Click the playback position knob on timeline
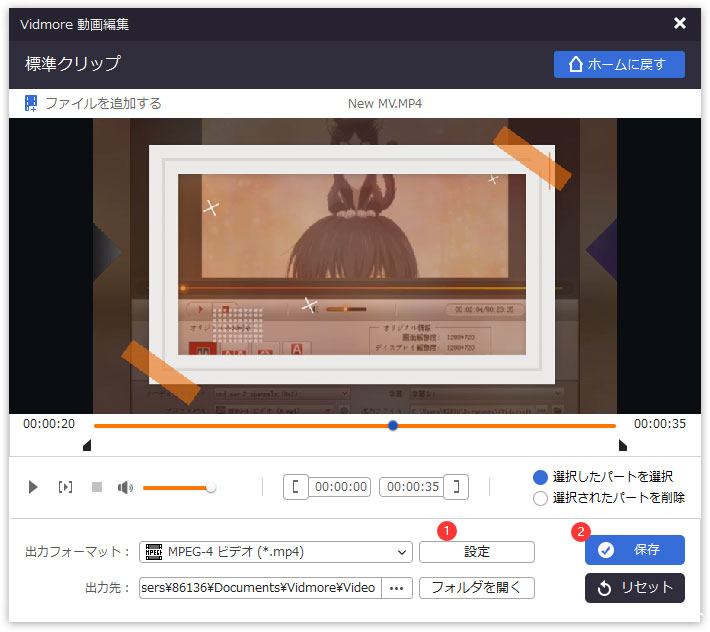The height and width of the screenshot is (632, 710). coord(393,426)
